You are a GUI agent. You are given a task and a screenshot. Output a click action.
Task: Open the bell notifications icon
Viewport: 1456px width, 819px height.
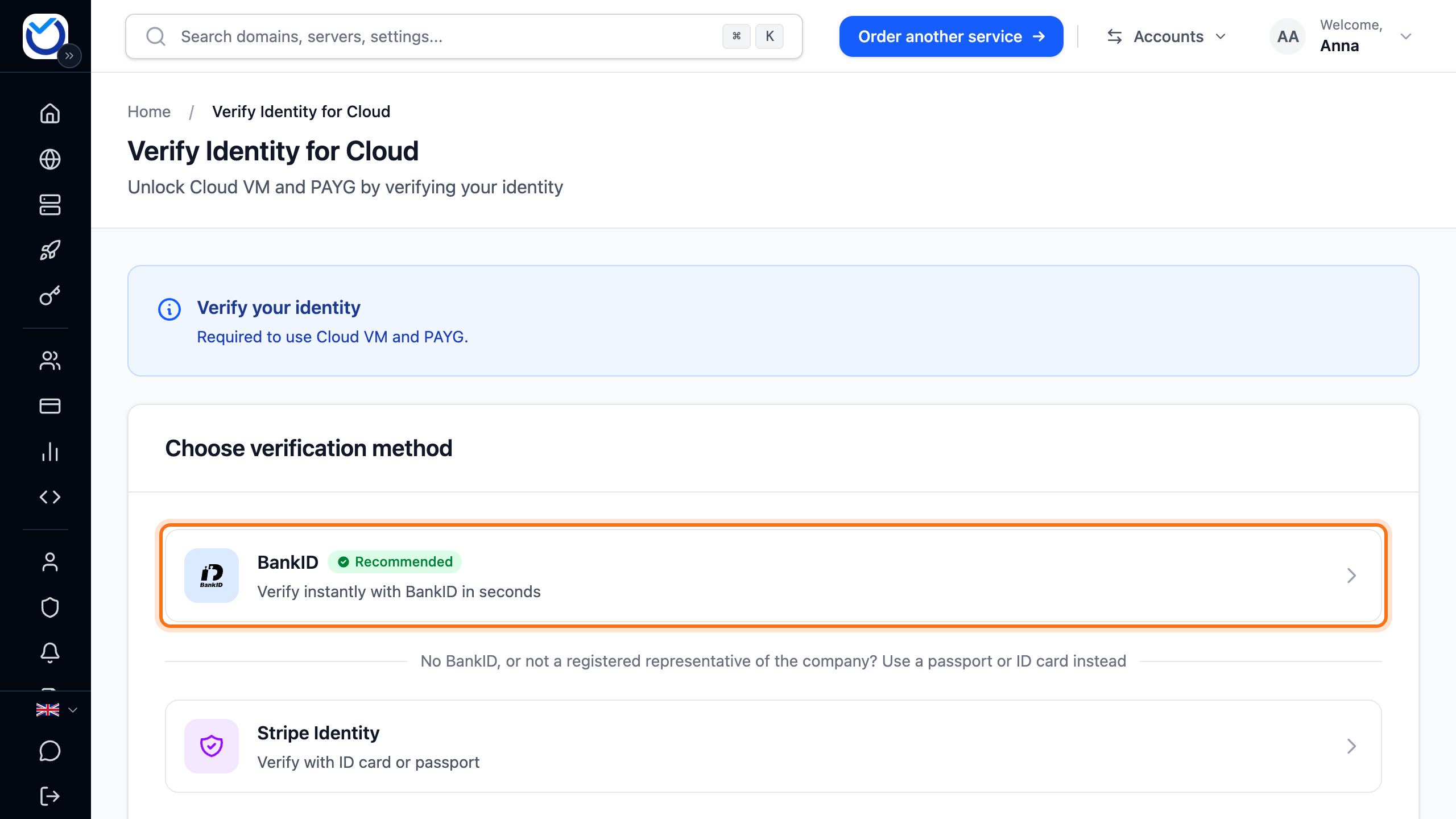[50, 653]
